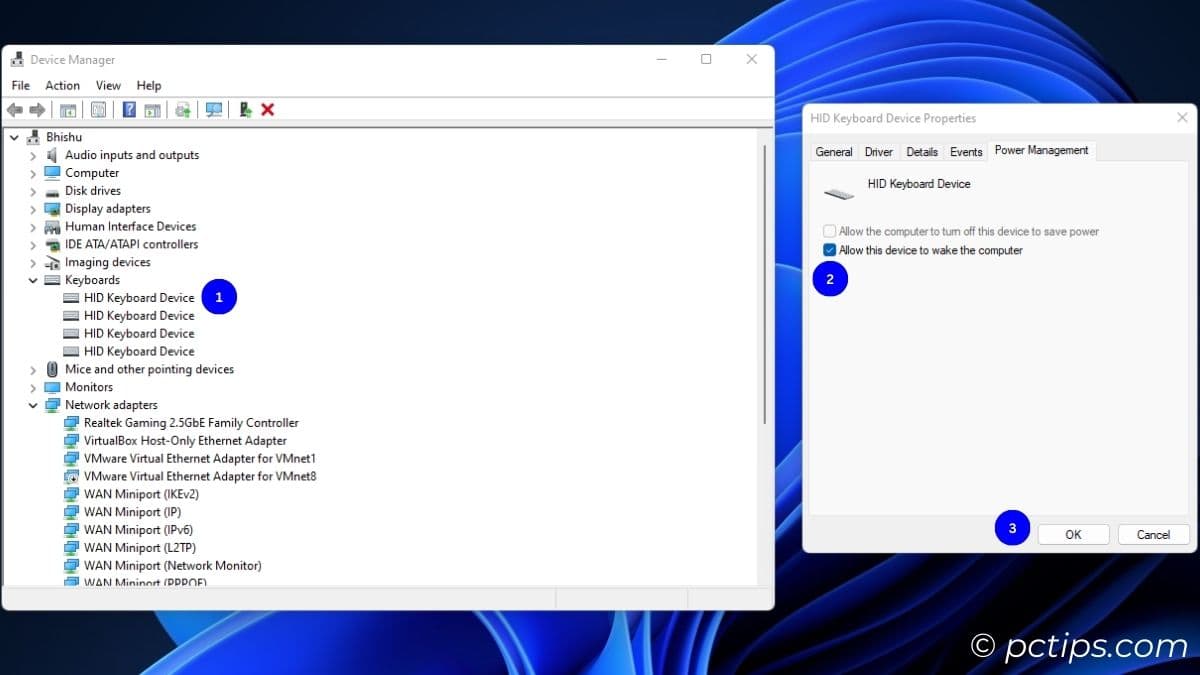Switch to the Driver tab
Viewport: 1200px width, 675px height.
[x=877, y=151]
